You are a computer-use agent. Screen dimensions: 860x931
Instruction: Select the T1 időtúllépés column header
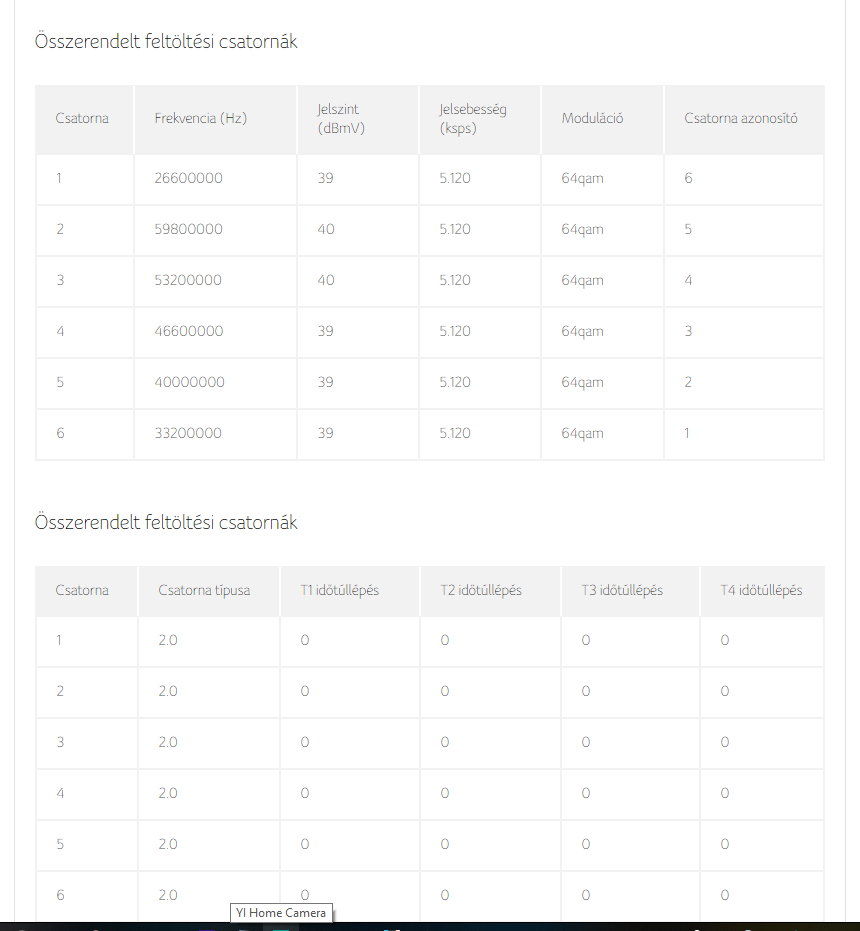(x=339, y=590)
